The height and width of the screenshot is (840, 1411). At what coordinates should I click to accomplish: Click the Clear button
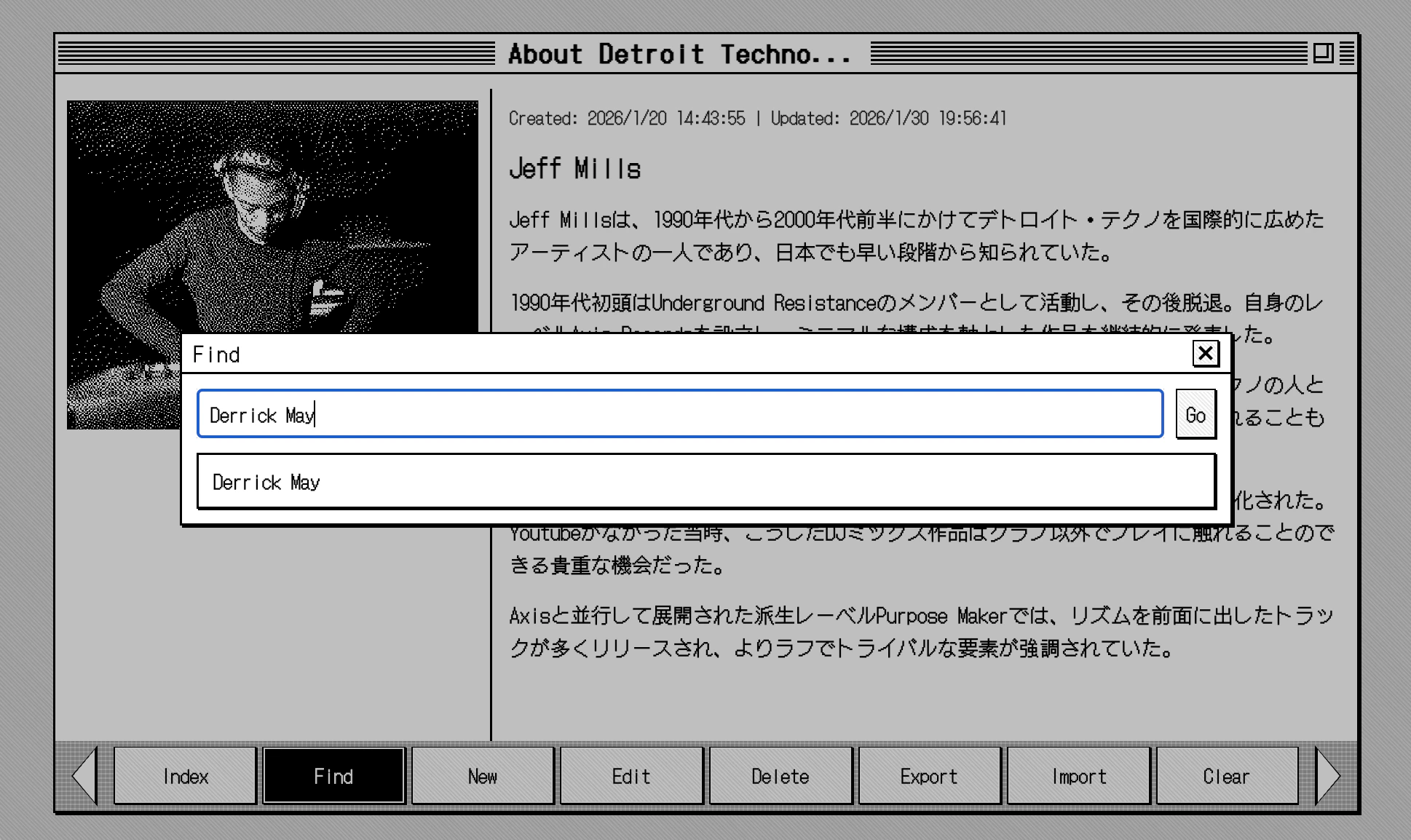(1227, 776)
